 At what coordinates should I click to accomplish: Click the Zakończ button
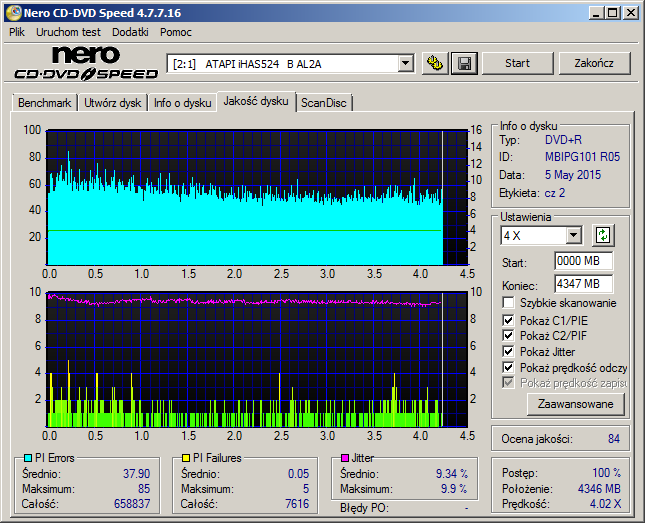point(594,63)
